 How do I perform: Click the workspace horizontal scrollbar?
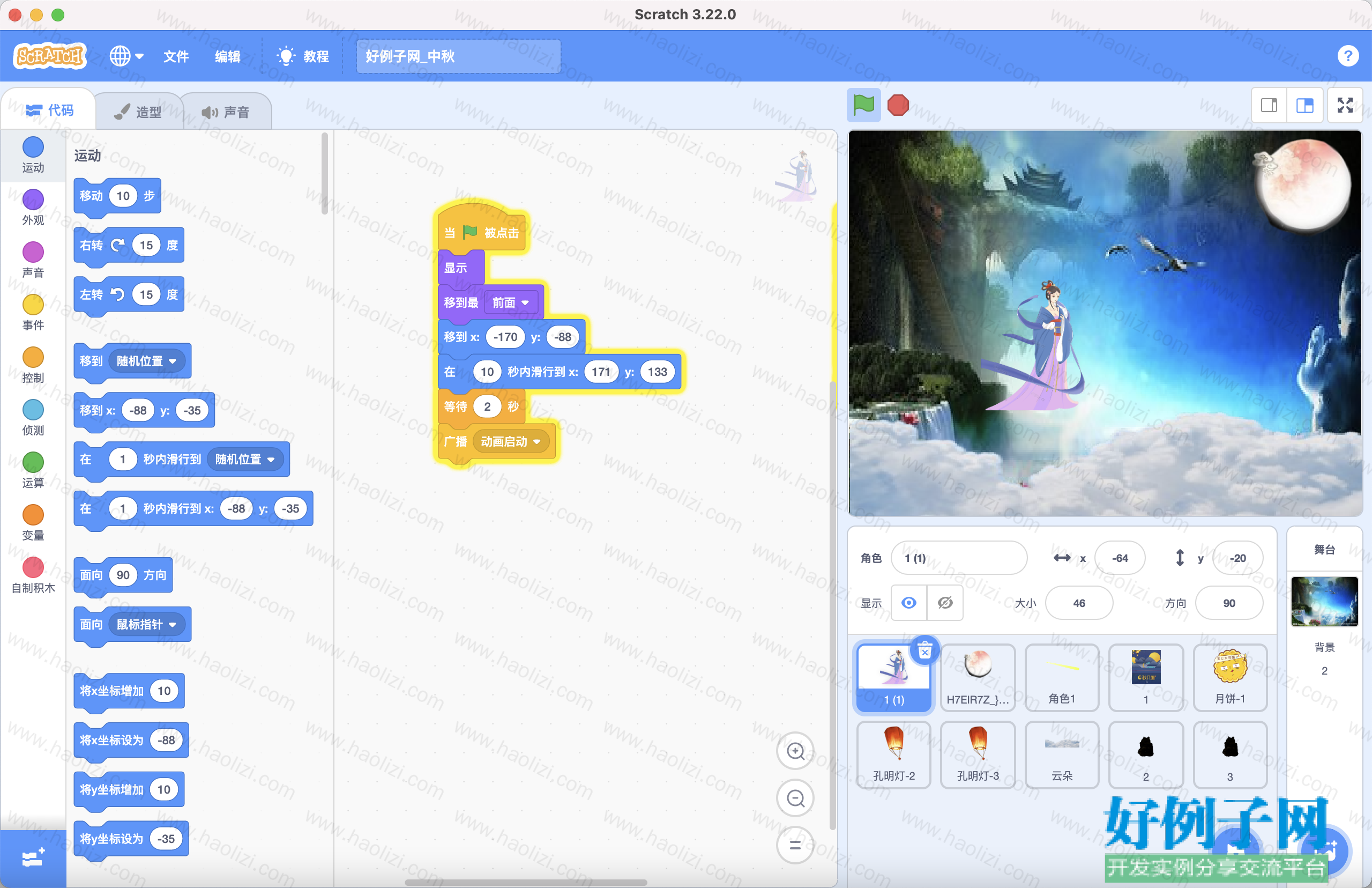tap(526, 882)
